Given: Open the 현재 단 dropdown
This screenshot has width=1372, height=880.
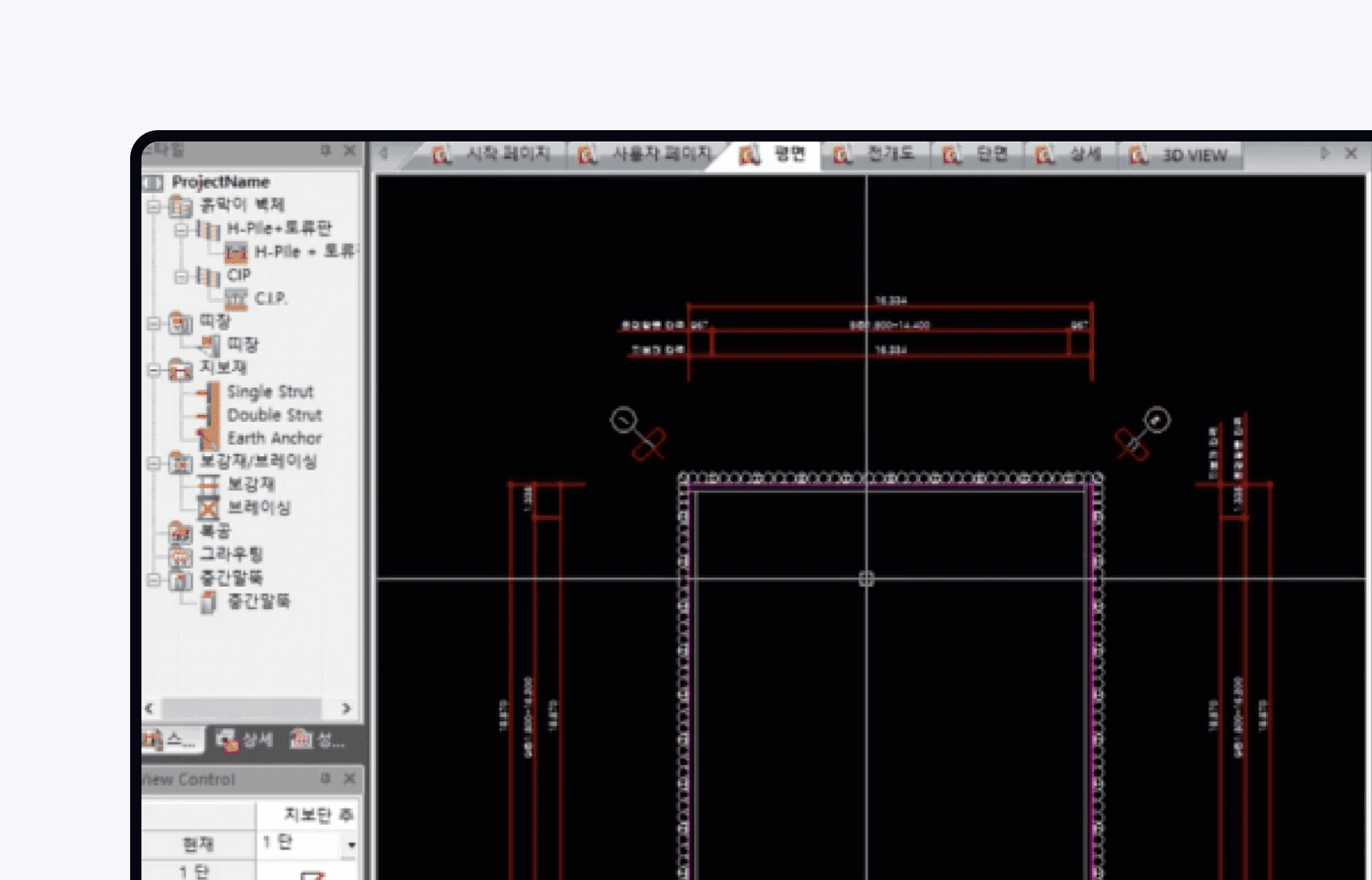Looking at the screenshot, I should [x=351, y=844].
